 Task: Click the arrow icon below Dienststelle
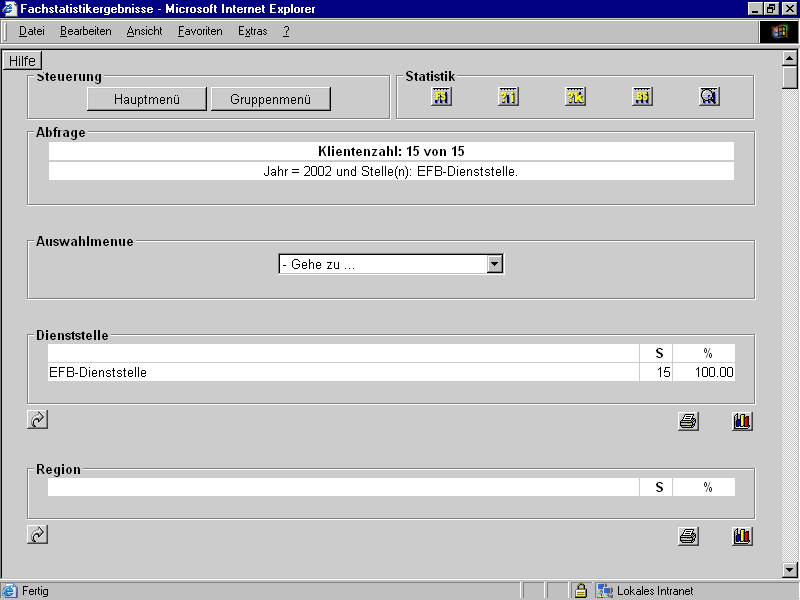pos(38,420)
